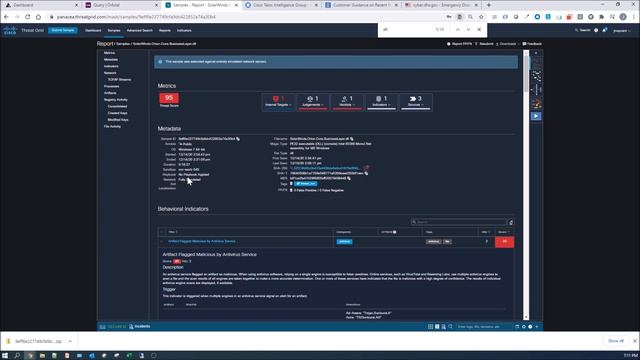The width and height of the screenshot is (640, 360).
Task: Close the find-in-page bar
Action: (x=479, y=29)
